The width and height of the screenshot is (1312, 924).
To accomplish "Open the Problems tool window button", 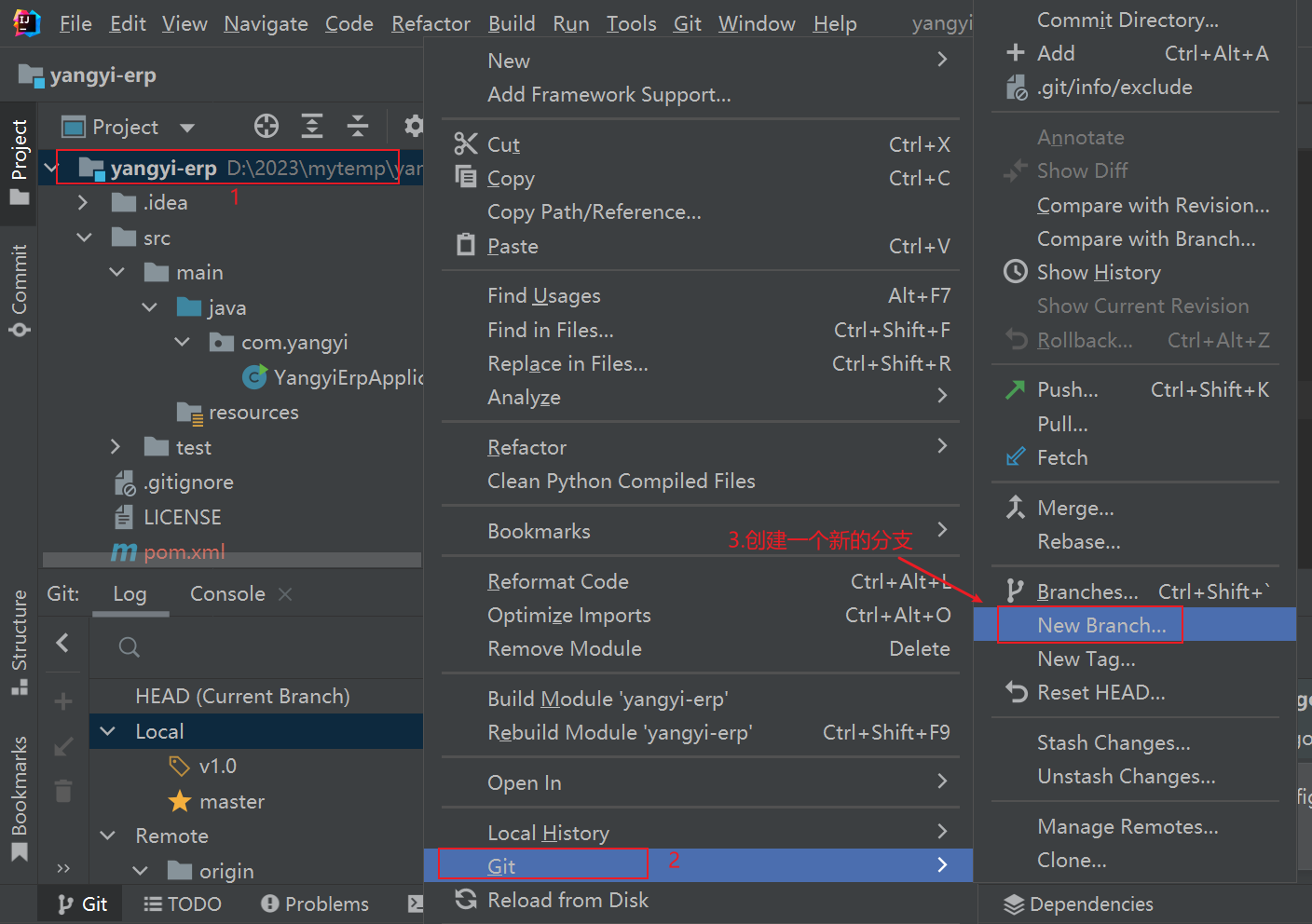I will tap(315, 904).
